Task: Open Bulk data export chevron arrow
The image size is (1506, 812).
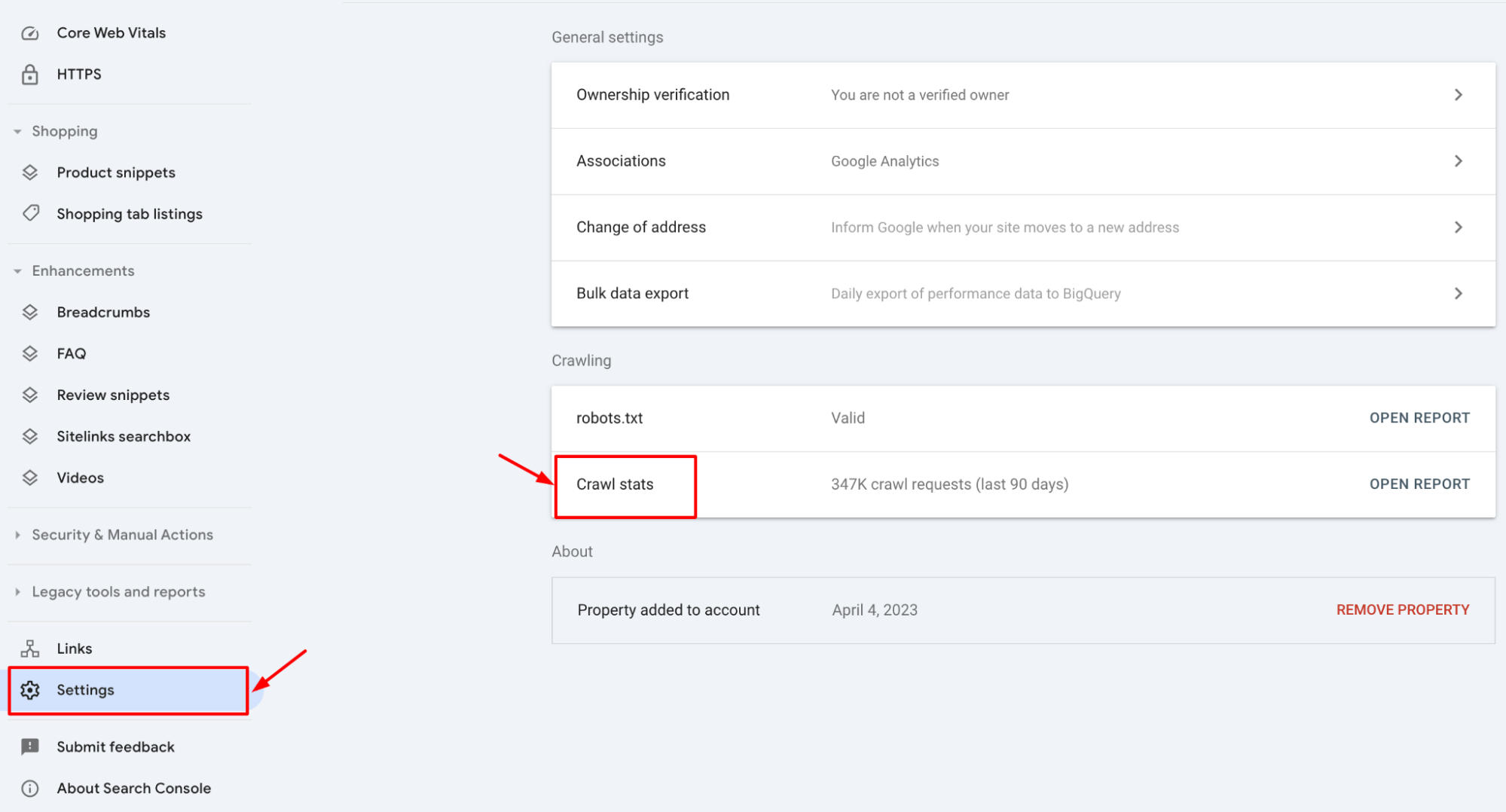Action: tap(1459, 294)
